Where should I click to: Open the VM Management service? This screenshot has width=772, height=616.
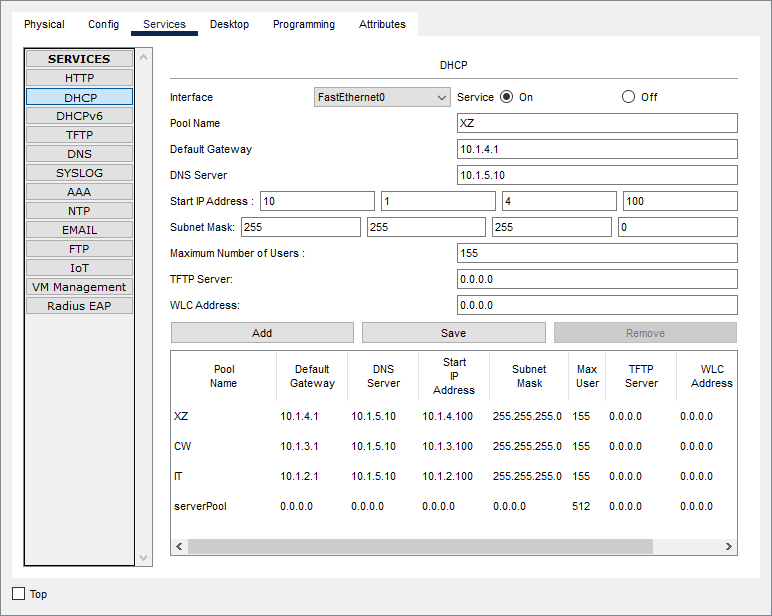pos(79,287)
